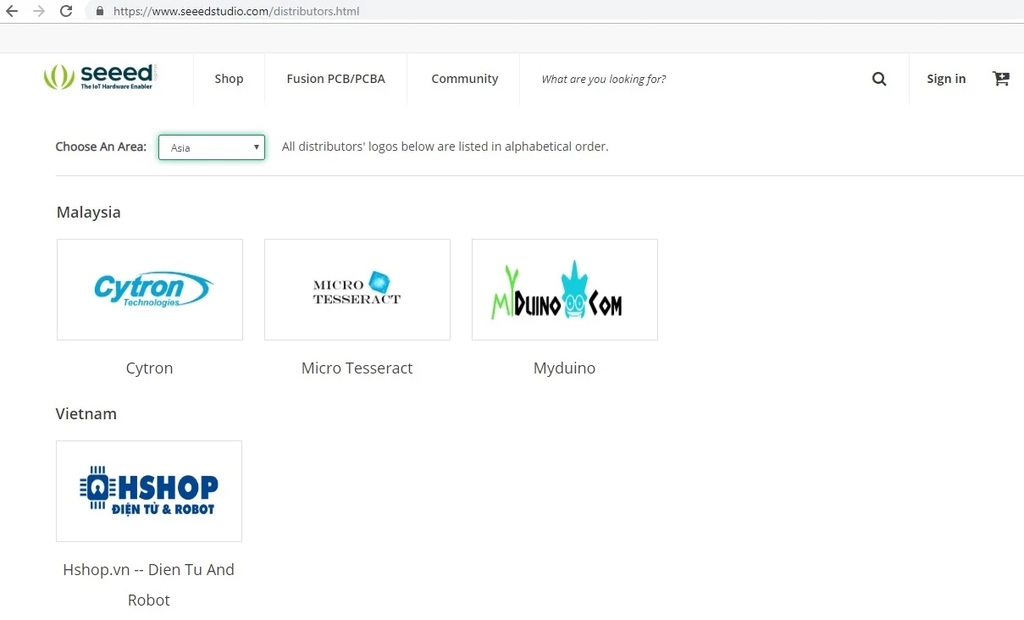This screenshot has height=620, width=1024.
Task: Click the Vietnam section heading
Action: (86, 414)
